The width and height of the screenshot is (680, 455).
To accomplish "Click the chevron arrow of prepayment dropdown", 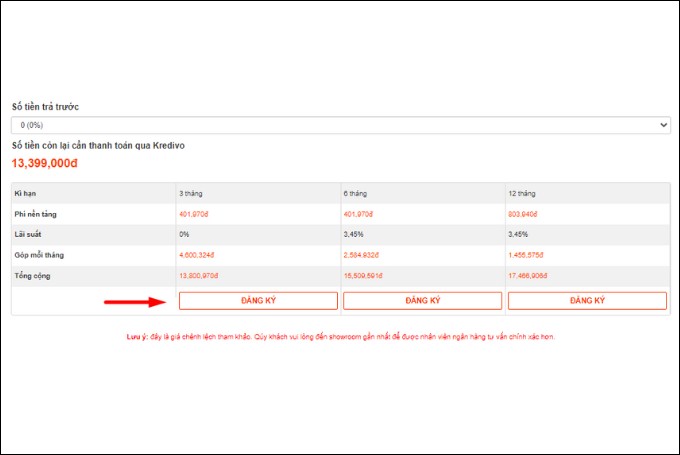I will pos(663,125).
